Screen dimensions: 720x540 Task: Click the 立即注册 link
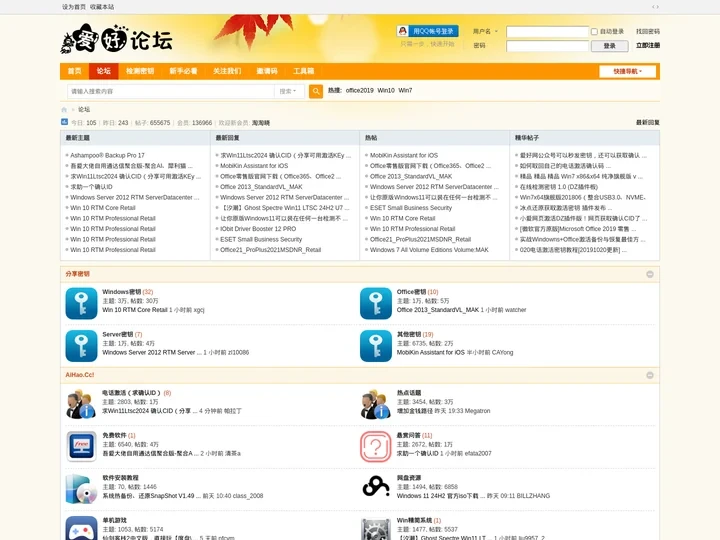pyautogui.click(x=648, y=45)
